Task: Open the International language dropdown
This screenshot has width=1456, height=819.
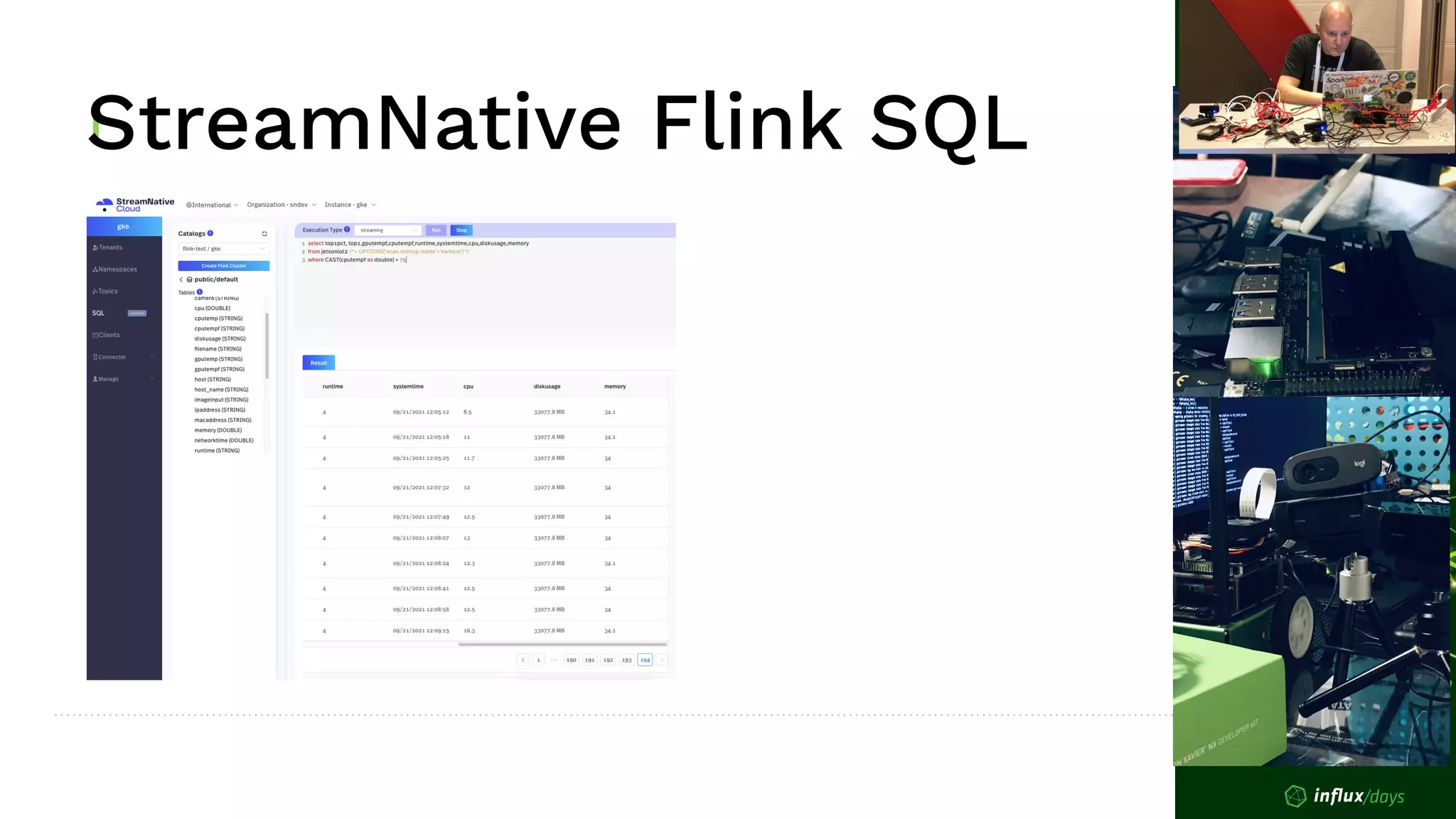Action: (x=213, y=205)
